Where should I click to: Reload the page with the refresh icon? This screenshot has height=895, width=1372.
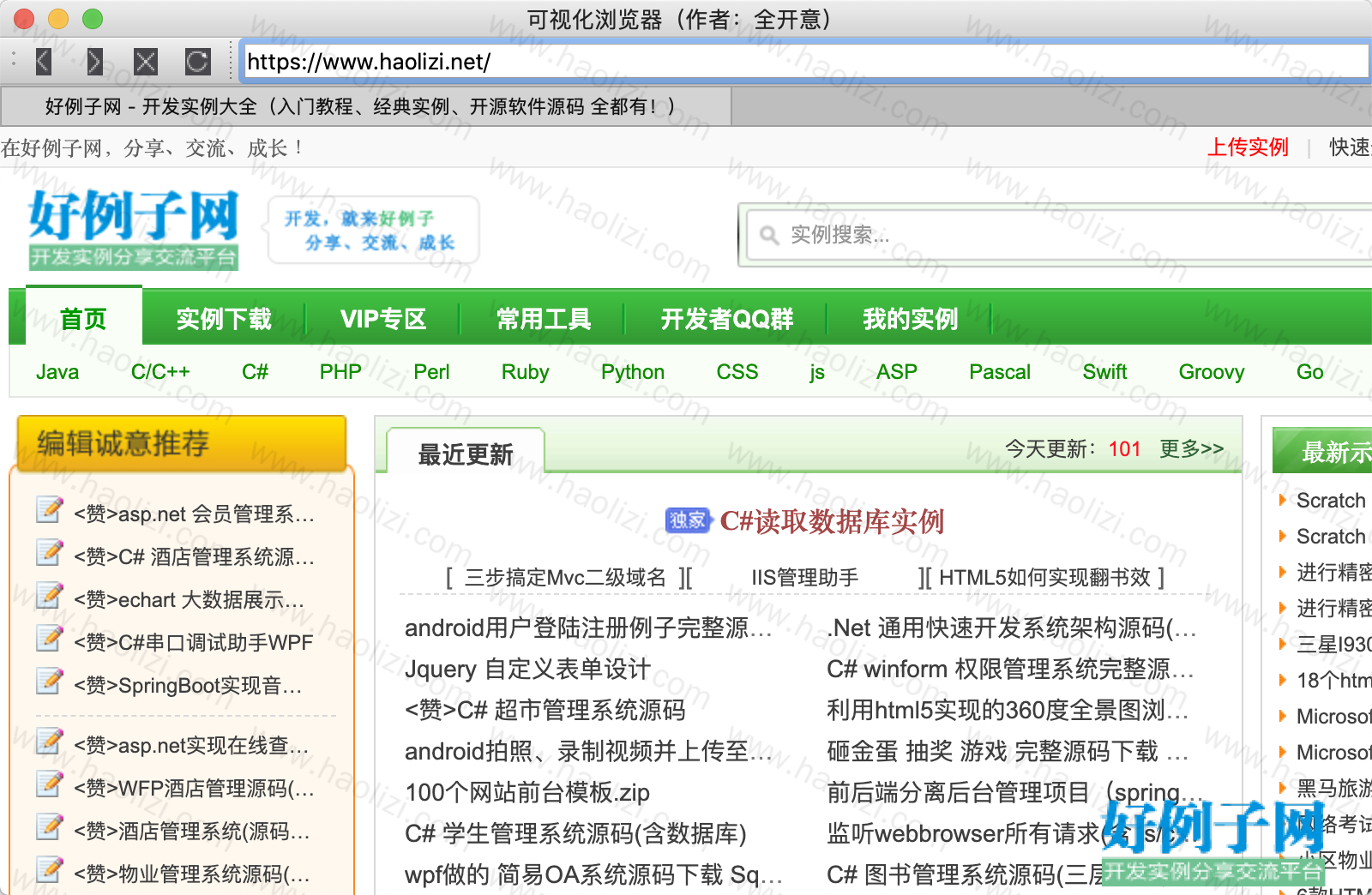[197, 62]
